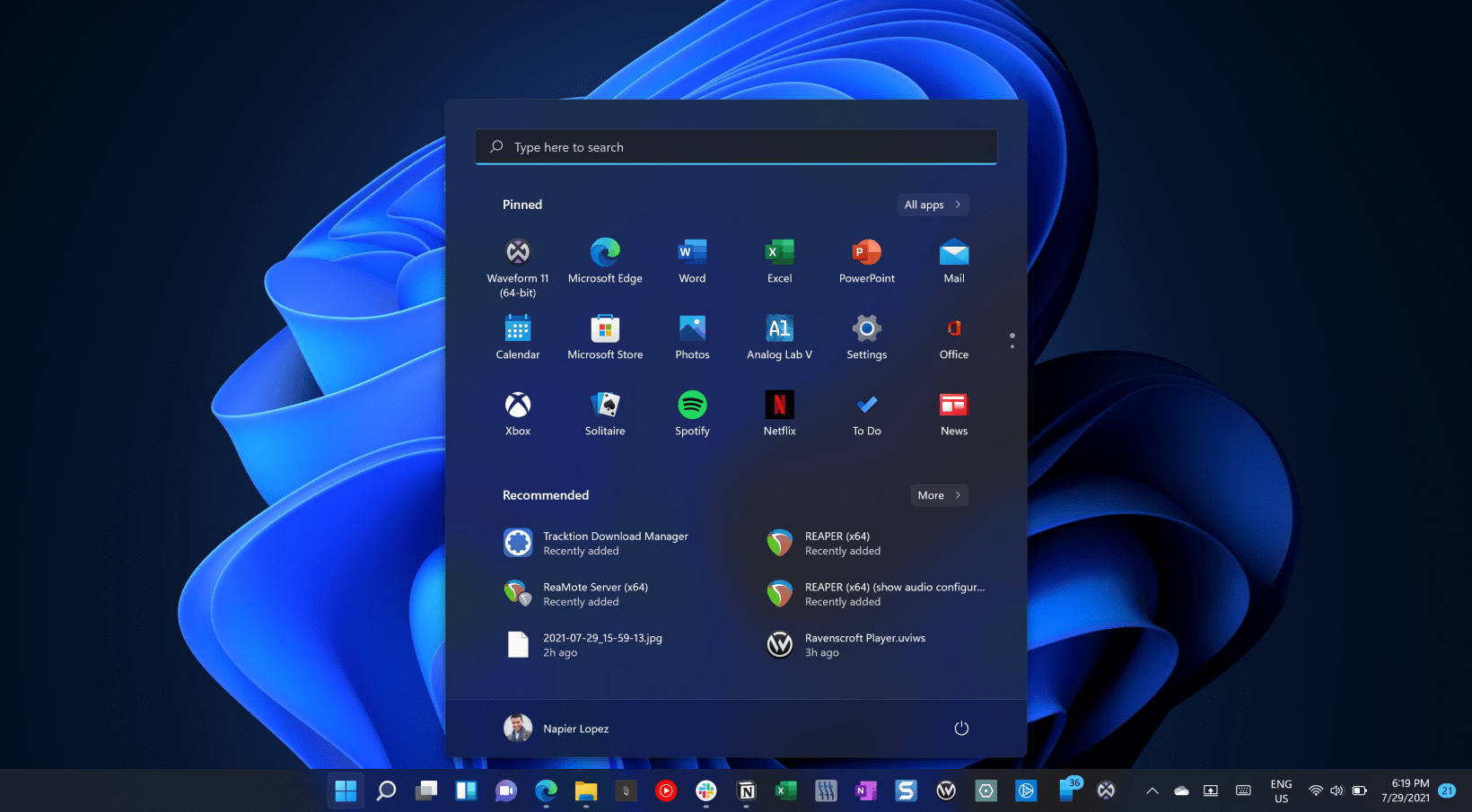1472x812 pixels.
Task: Open Microsoft Edge icon on the taskbar
Action: (546, 790)
